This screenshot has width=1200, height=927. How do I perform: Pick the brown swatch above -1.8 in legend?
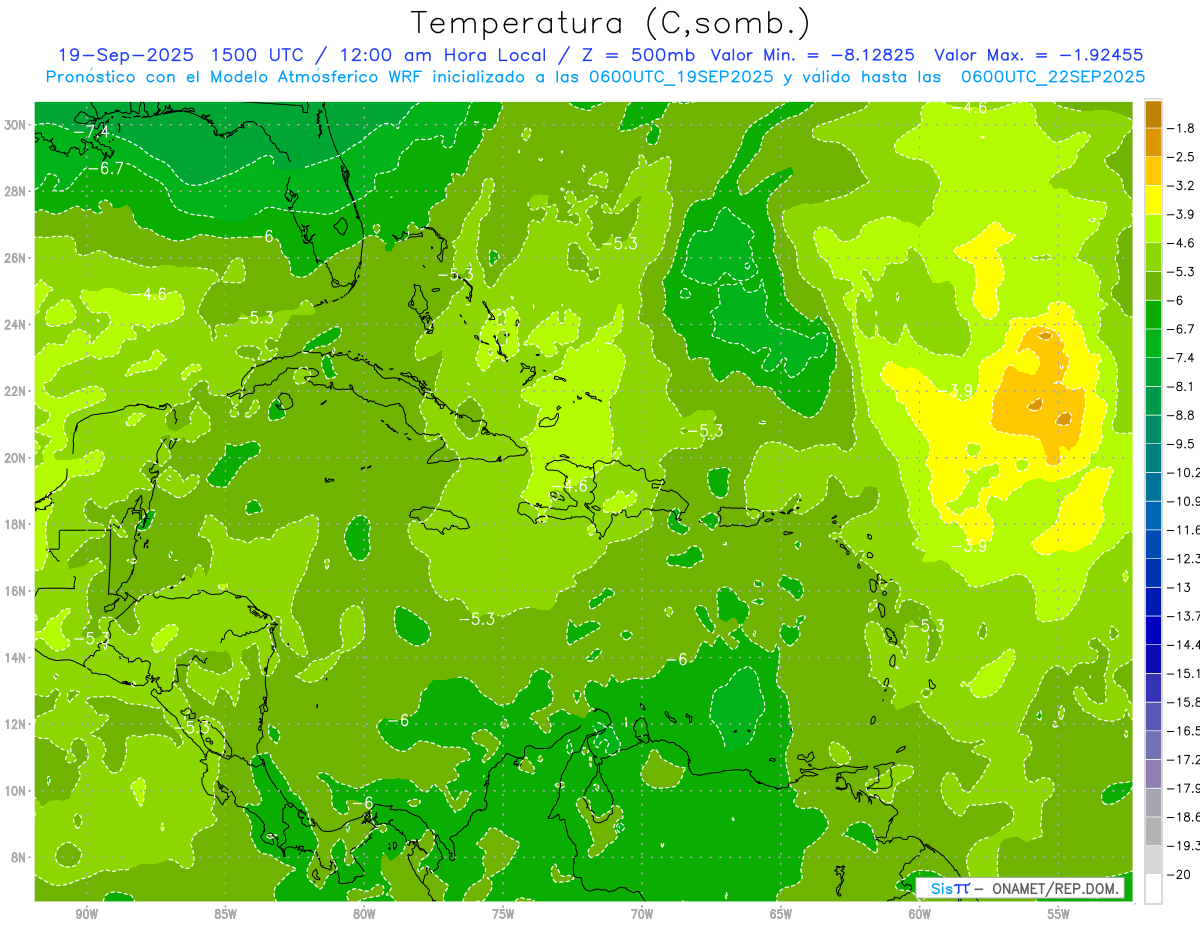pos(1153,113)
